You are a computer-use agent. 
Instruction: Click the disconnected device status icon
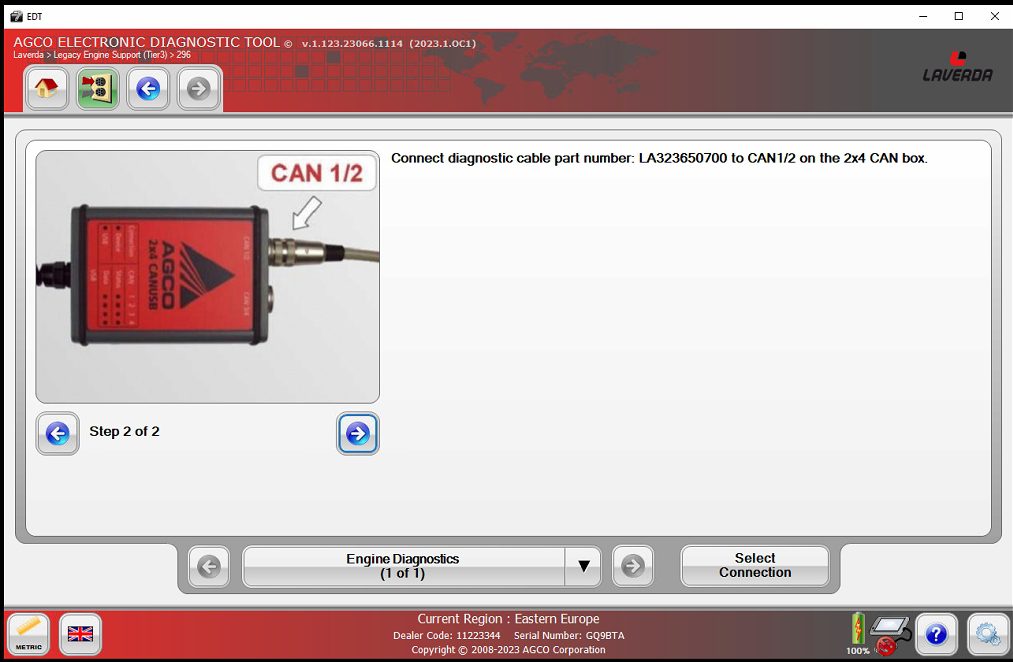[x=888, y=632]
